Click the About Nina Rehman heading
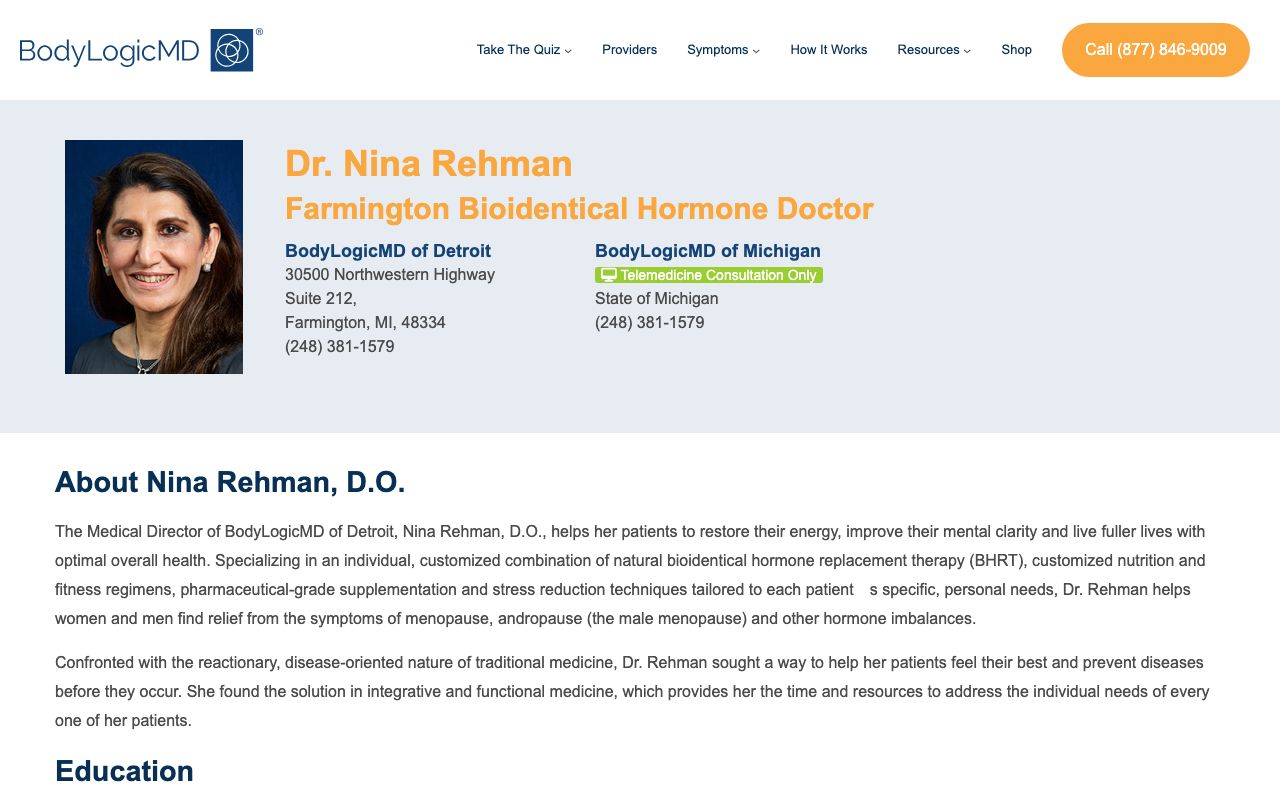The height and width of the screenshot is (800, 1280). pyautogui.click(x=229, y=482)
